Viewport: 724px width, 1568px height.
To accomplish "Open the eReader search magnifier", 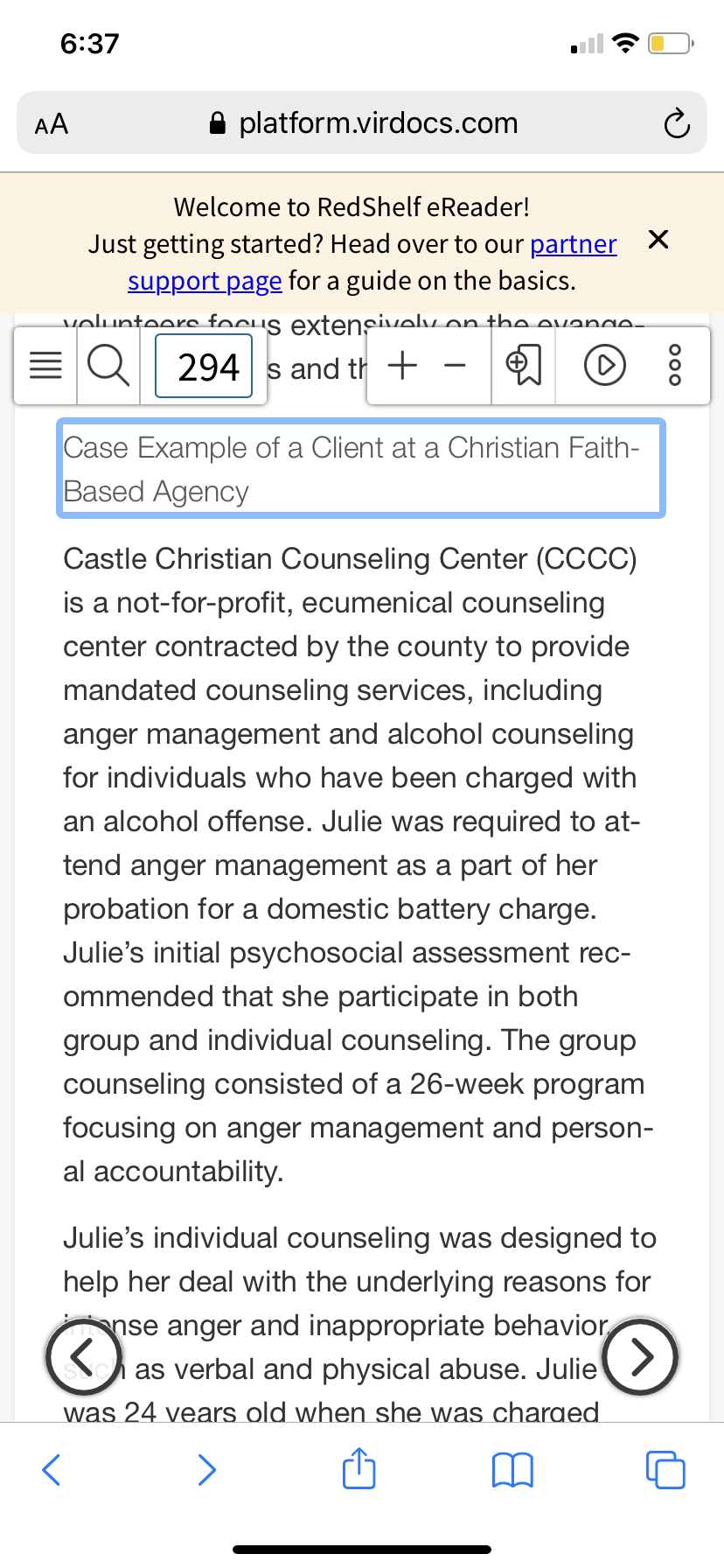I will click(x=109, y=365).
